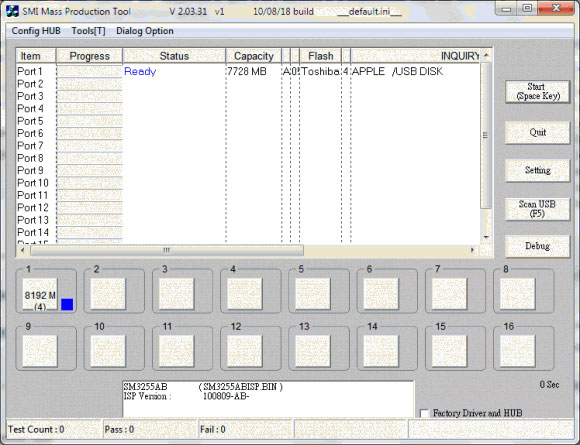The width and height of the screenshot is (580, 445).
Task: Open the Tools[T] menu
Action: [x=88, y=31]
